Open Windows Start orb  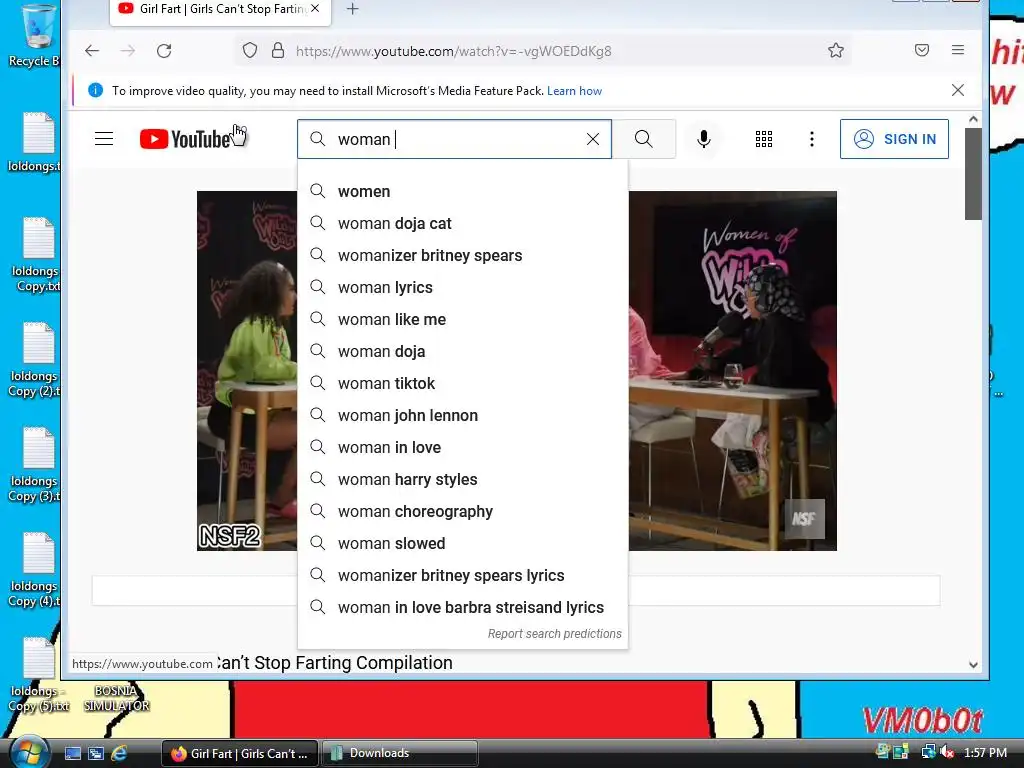(29, 752)
